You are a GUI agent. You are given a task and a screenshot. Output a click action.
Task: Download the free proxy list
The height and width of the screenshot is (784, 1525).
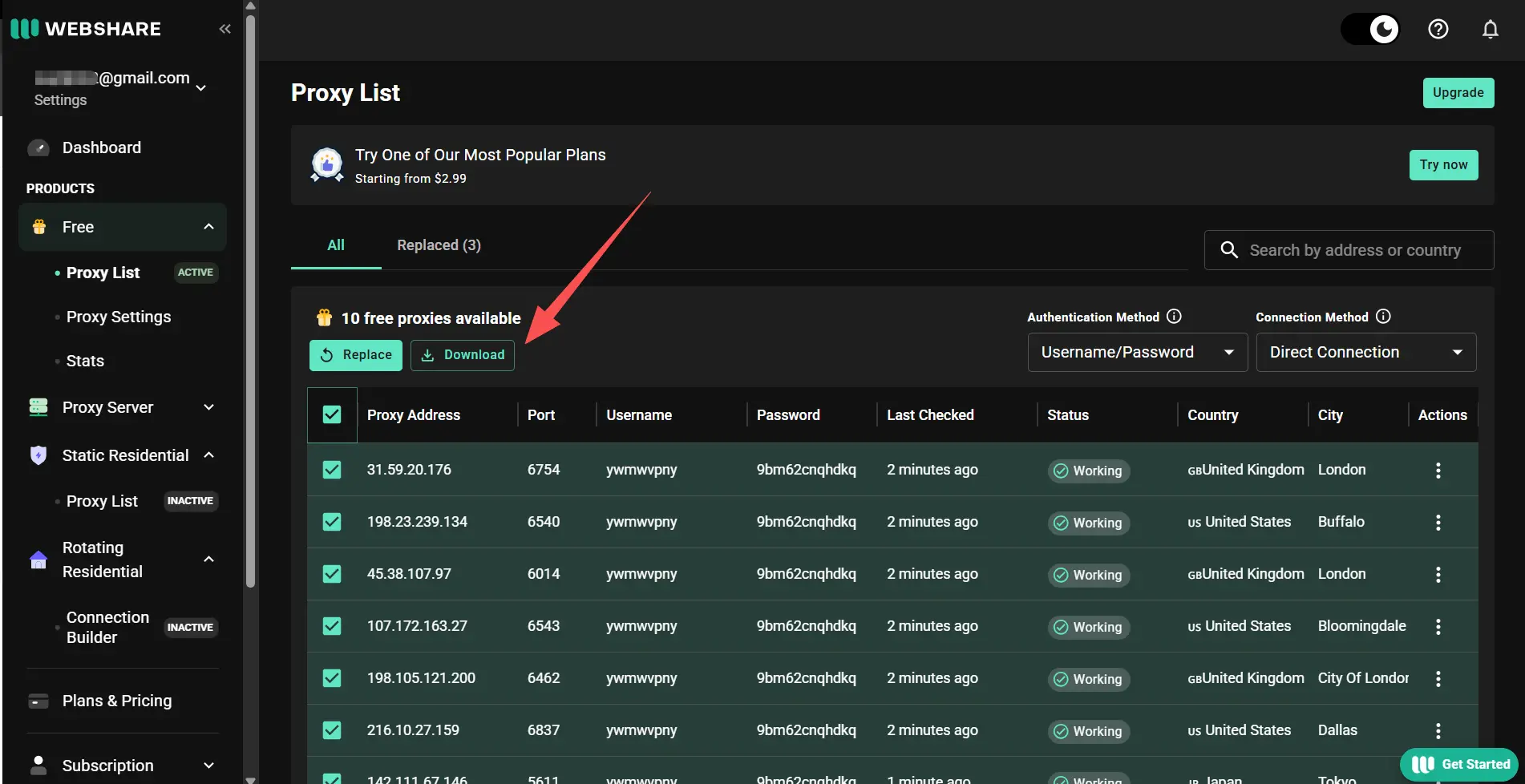pyautogui.click(x=462, y=354)
